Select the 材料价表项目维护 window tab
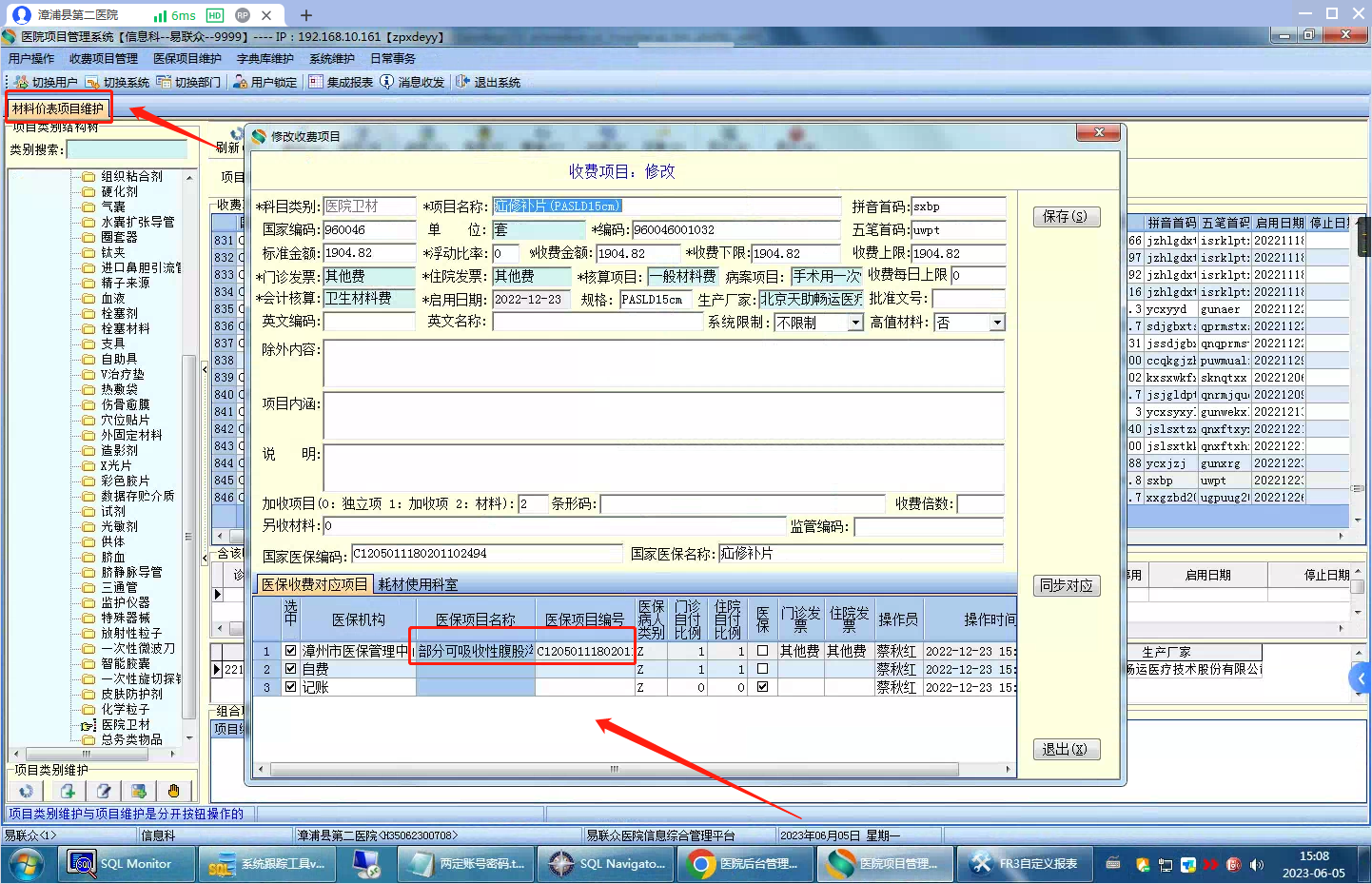Viewport: 1372px width, 884px height. [x=58, y=108]
